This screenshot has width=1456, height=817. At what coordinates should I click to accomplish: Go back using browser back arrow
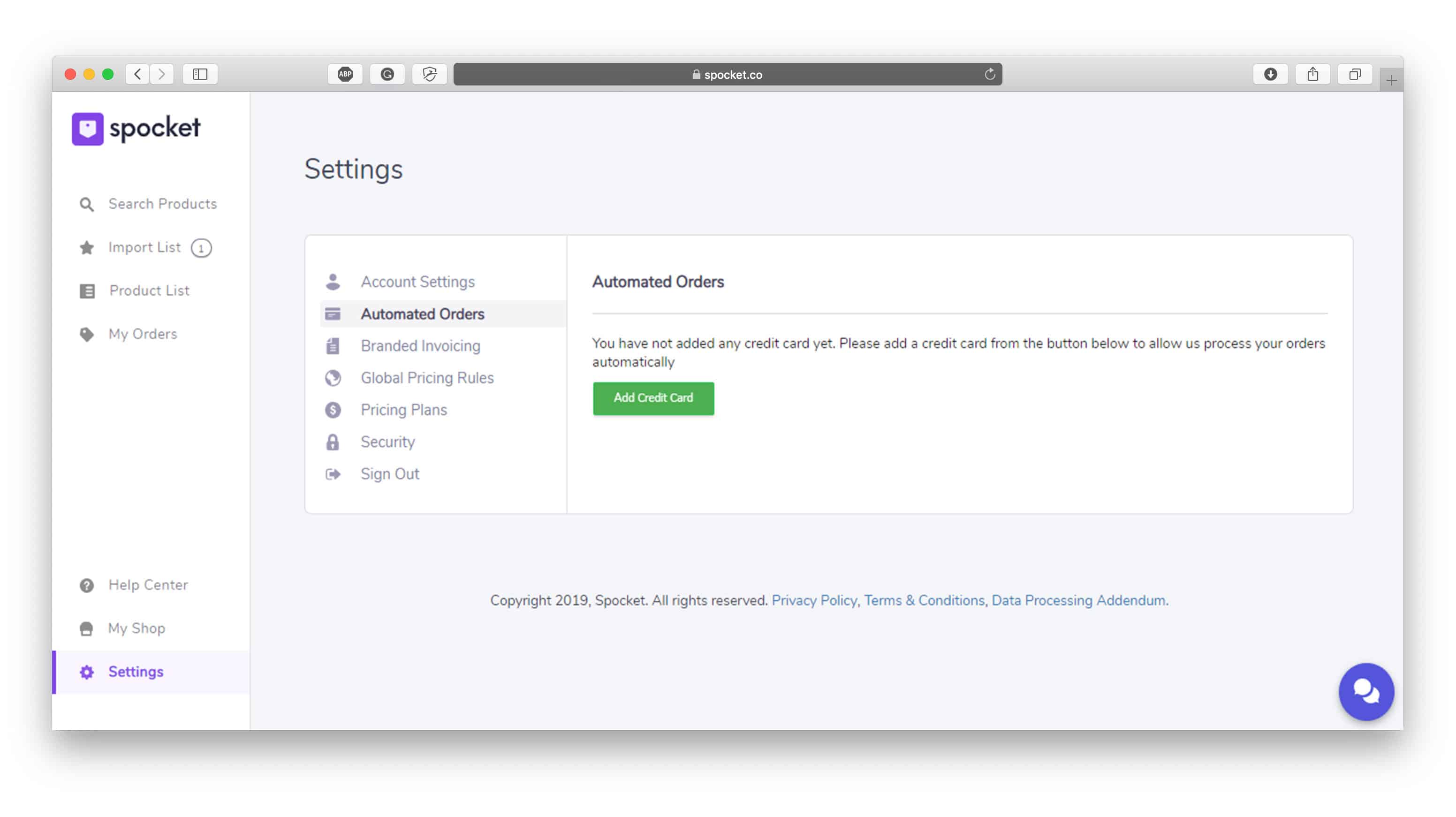(x=137, y=74)
